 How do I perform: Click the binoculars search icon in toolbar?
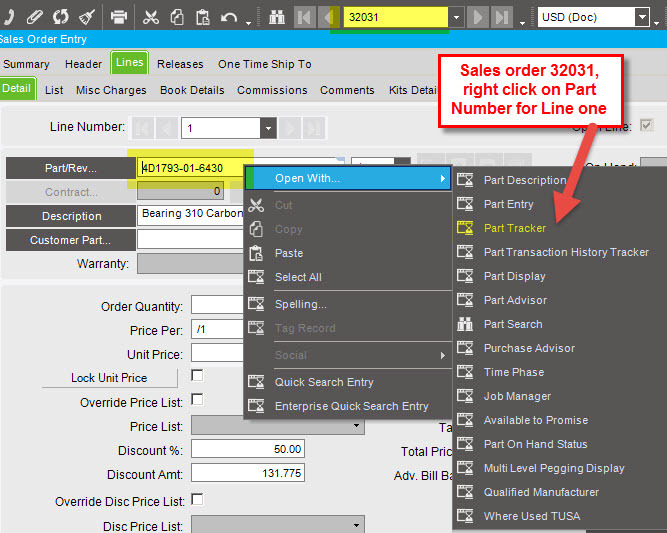(x=277, y=17)
